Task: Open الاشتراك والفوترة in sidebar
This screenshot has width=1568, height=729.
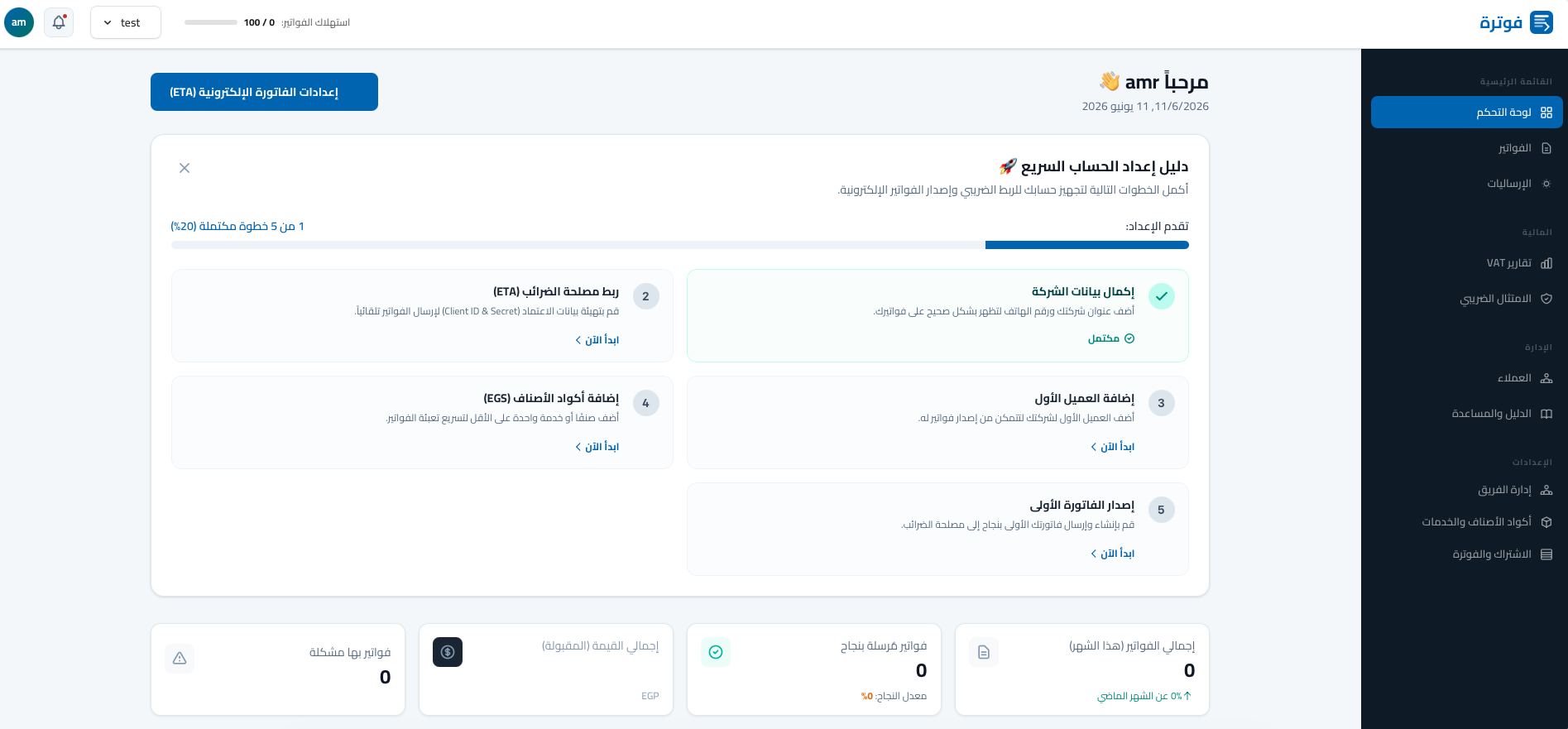Action: pos(1466,554)
